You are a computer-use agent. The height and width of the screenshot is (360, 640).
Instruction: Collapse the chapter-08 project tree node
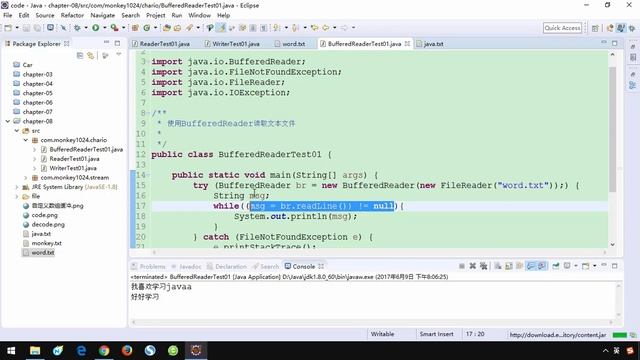click(x=8, y=121)
